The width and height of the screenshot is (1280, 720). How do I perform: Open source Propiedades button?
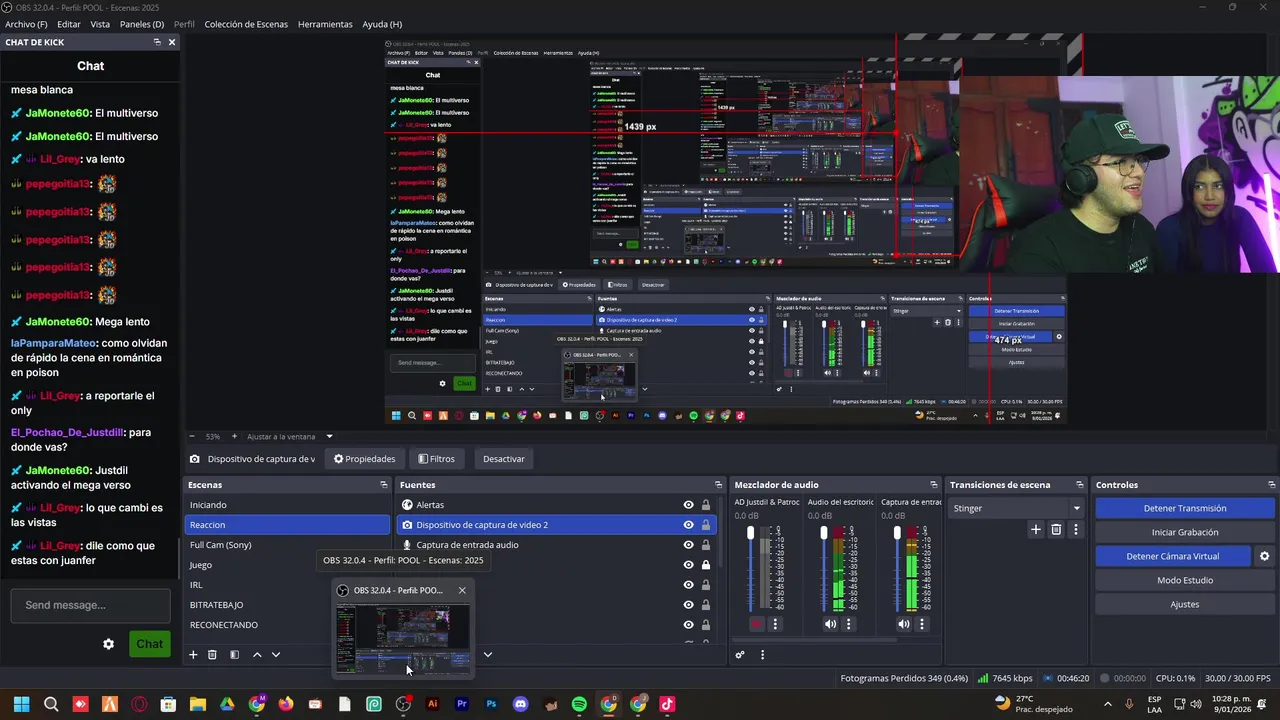click(365, 459)
